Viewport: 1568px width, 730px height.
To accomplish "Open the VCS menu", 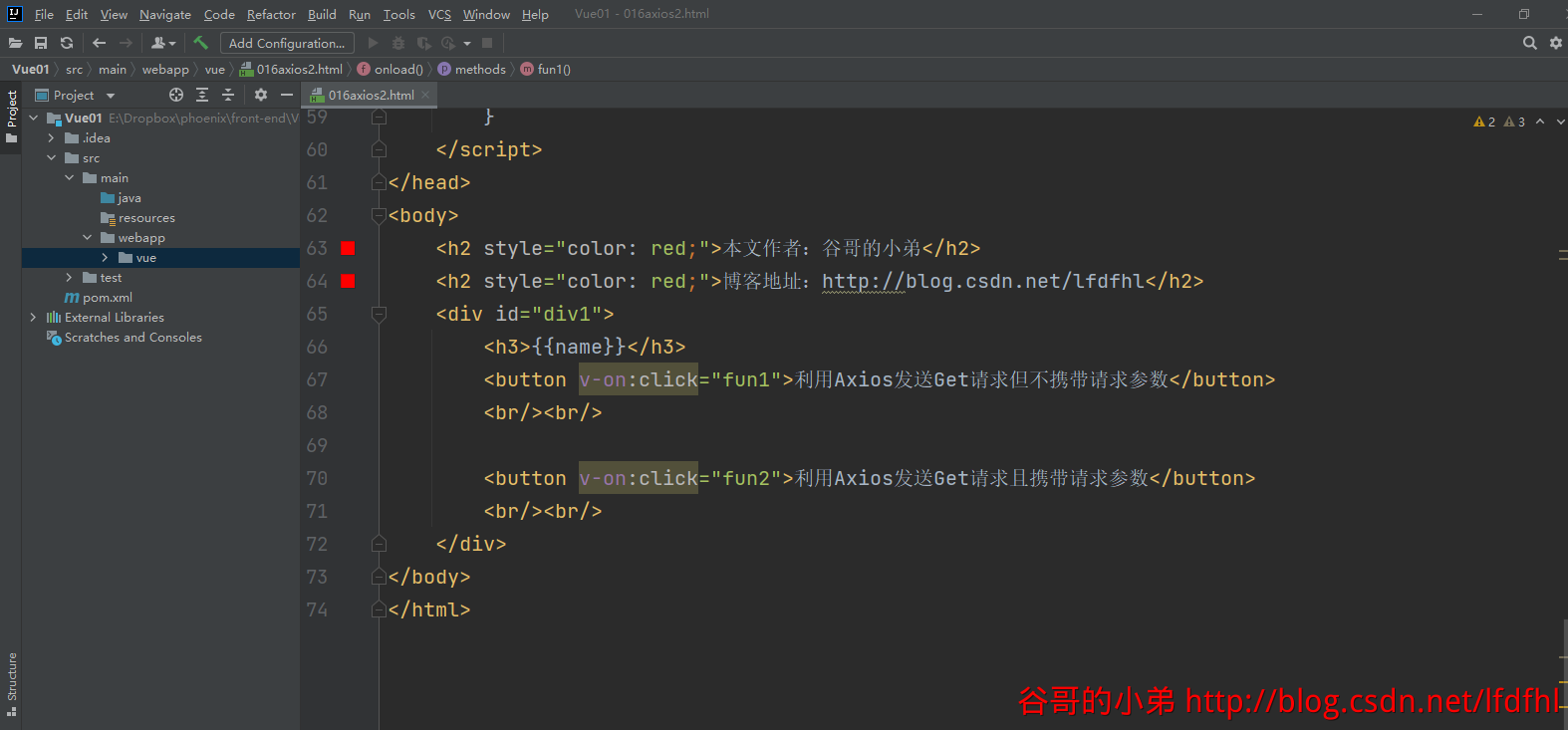I will coord(439,14).
